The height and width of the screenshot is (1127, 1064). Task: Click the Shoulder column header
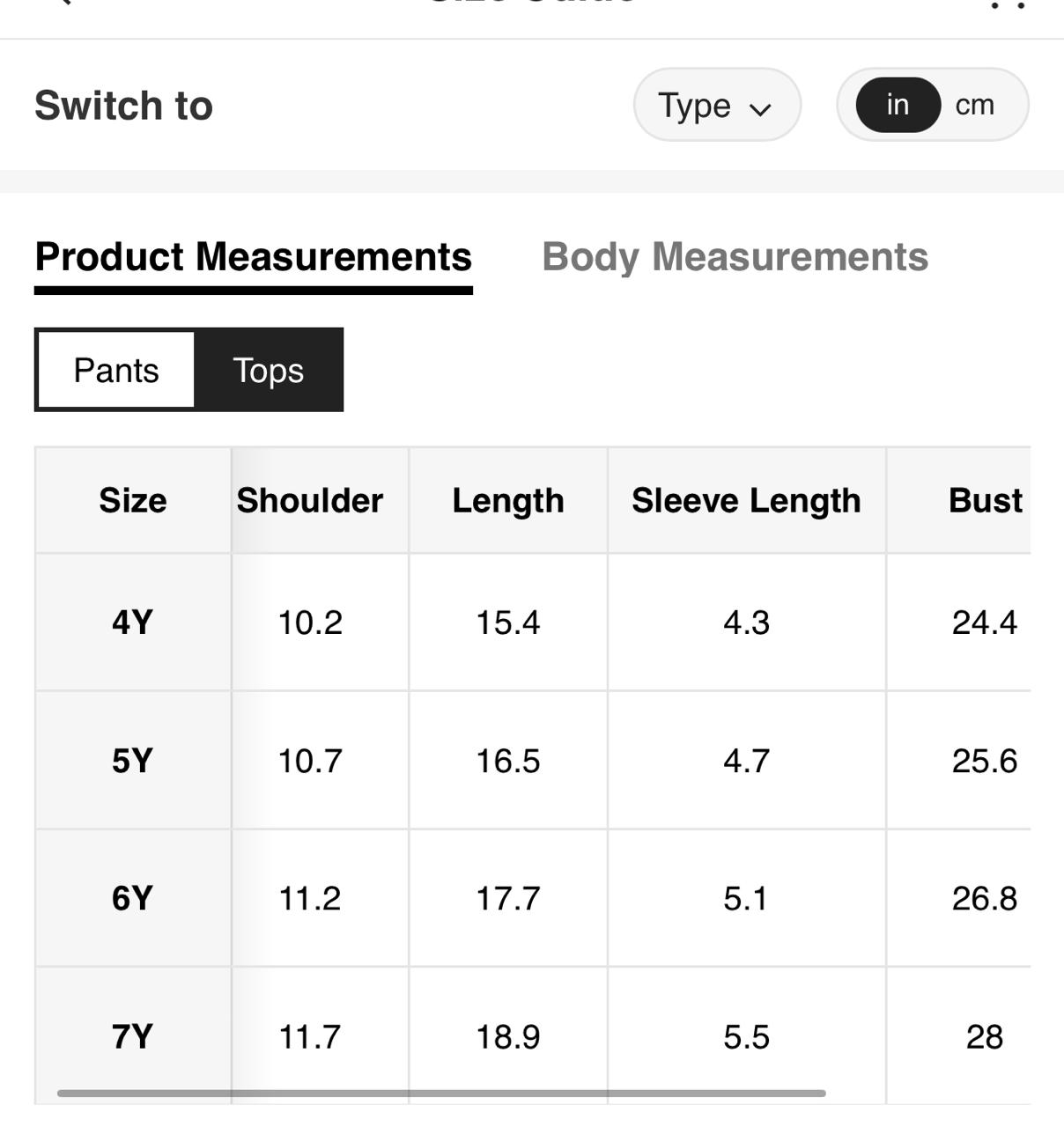[x=310, y=500]
